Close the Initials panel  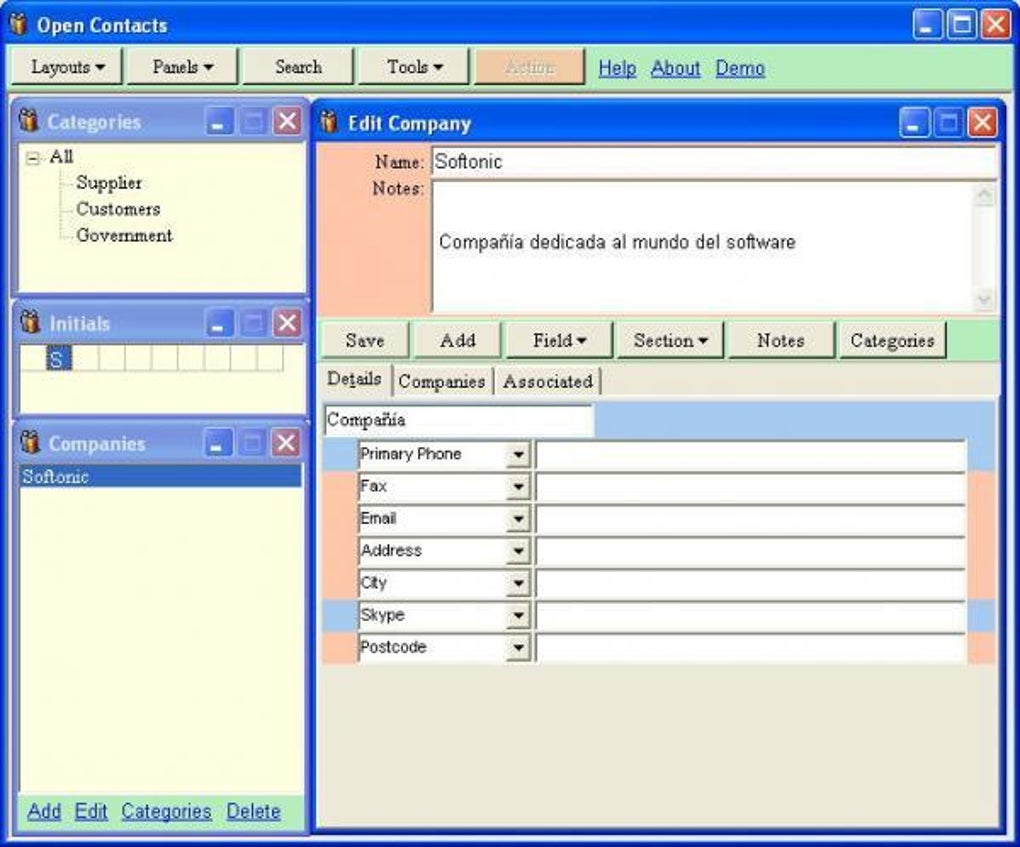(287, 323)
